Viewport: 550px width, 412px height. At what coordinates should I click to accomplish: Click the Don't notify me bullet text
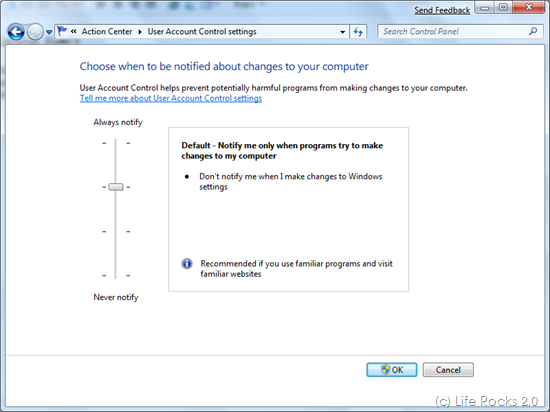click(x=291, y=181)
